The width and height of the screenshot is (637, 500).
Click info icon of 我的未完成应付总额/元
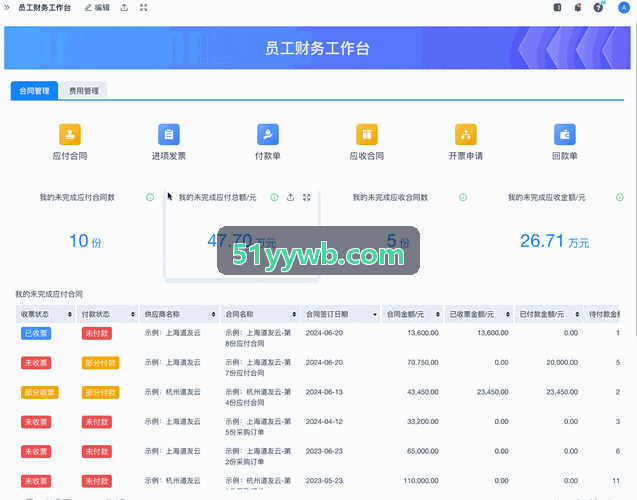(274, 197)
